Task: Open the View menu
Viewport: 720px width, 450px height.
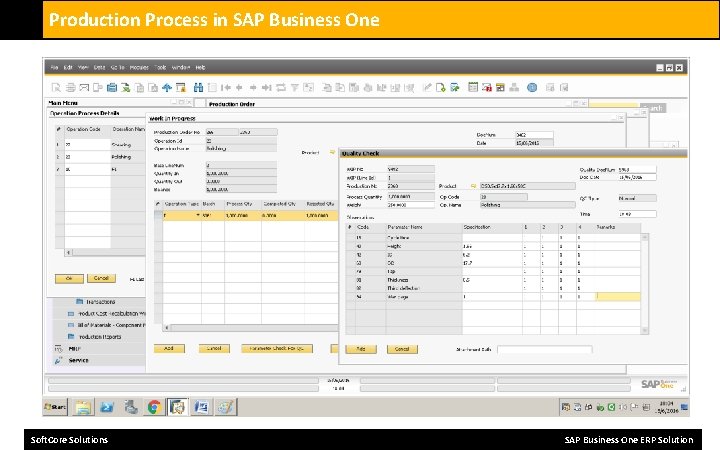Action: [83, 68]
